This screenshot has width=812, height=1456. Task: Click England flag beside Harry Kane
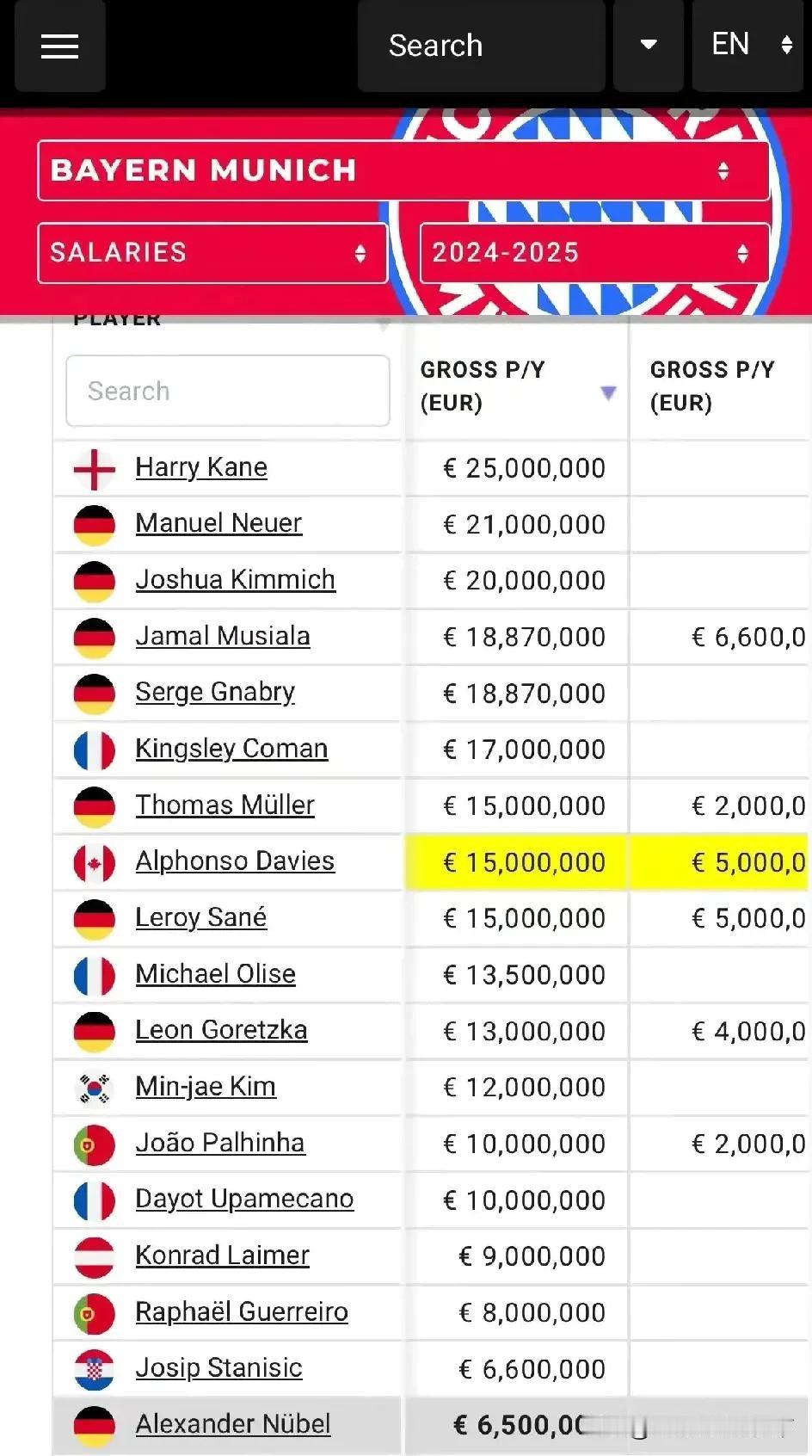click(x=95, y=469)
